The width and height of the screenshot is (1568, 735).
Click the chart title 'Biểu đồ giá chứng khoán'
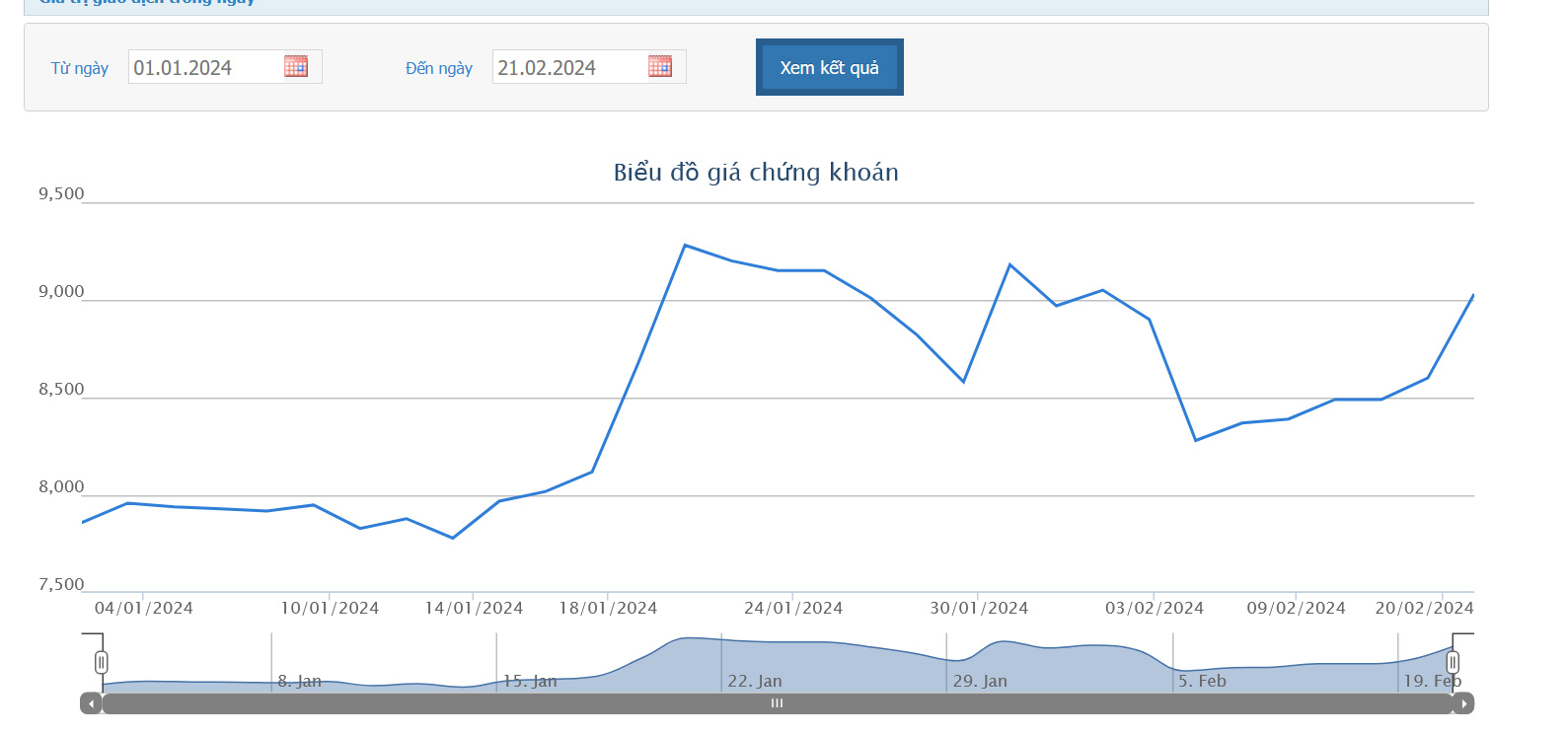(x=756, y=173)
